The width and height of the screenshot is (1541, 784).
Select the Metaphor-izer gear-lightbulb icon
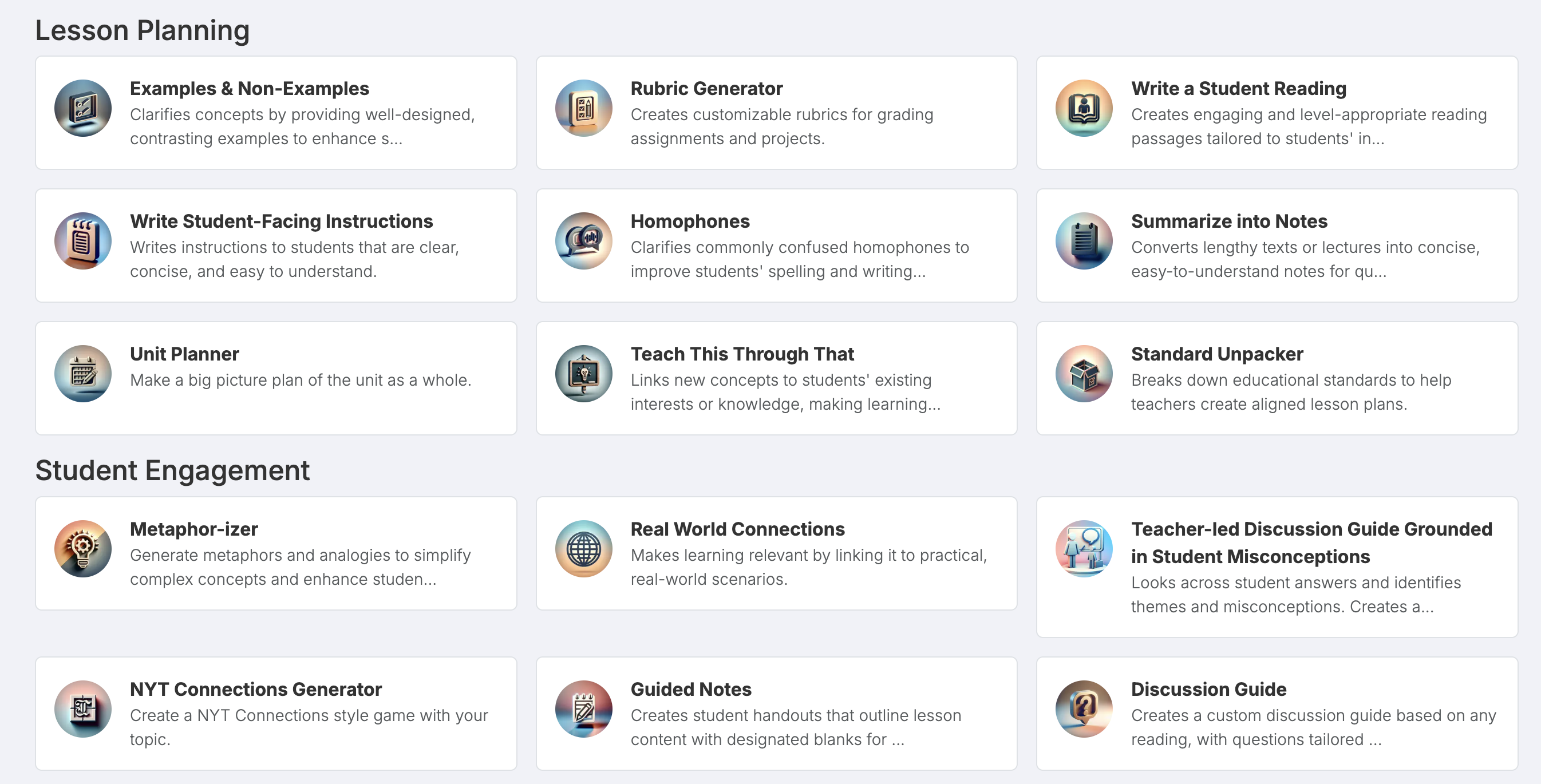click(x=82, y=548)
